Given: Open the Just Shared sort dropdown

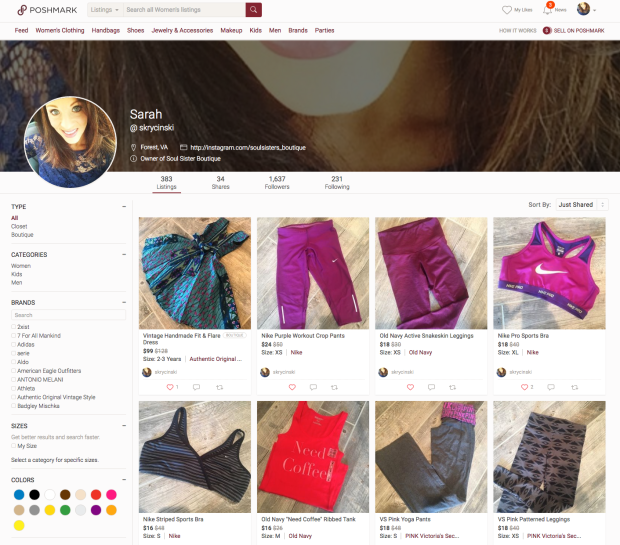Looking at the screenshot, I should click(x=582, y=204).
